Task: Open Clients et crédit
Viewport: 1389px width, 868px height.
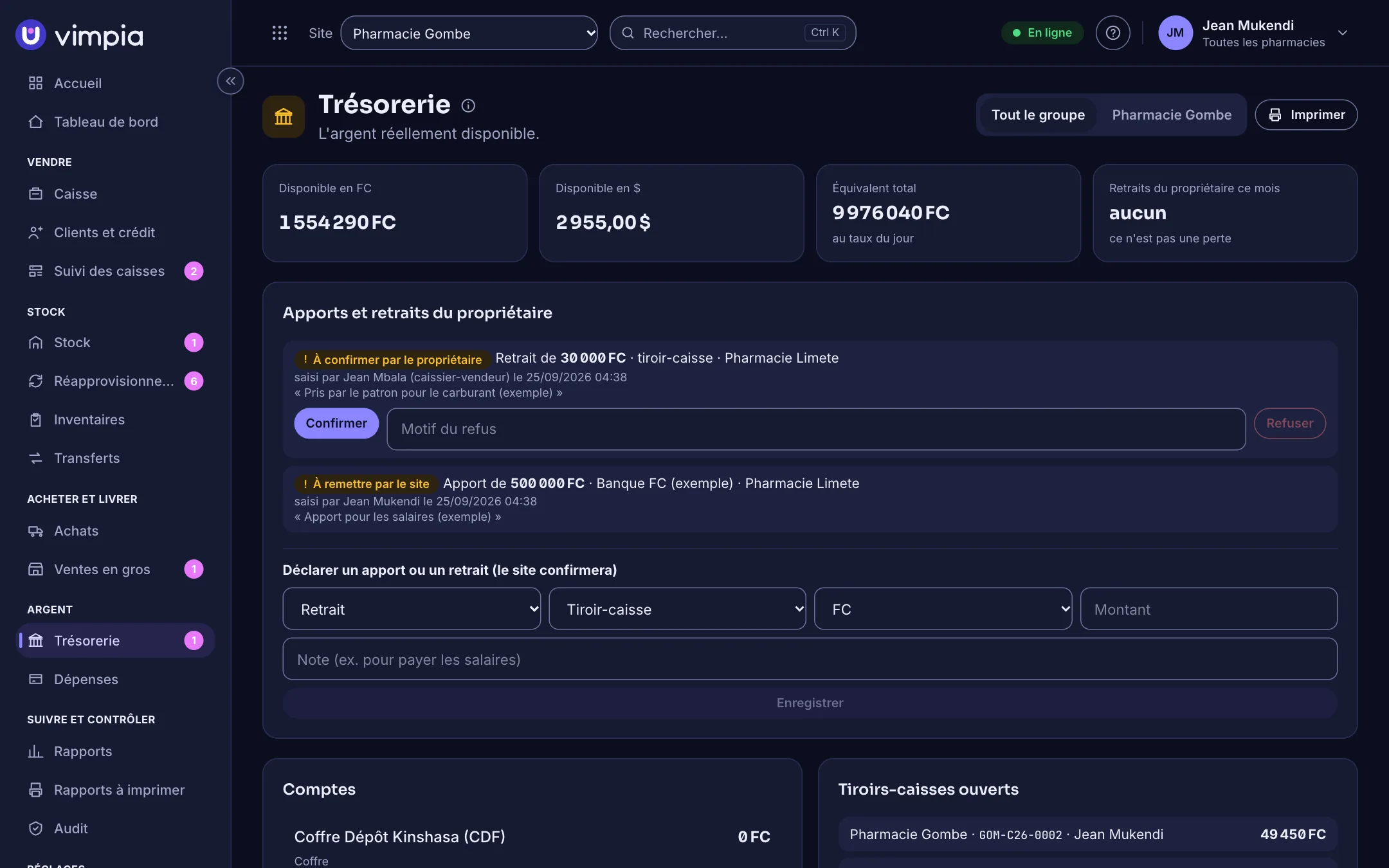Action: (x=114, y=232)
